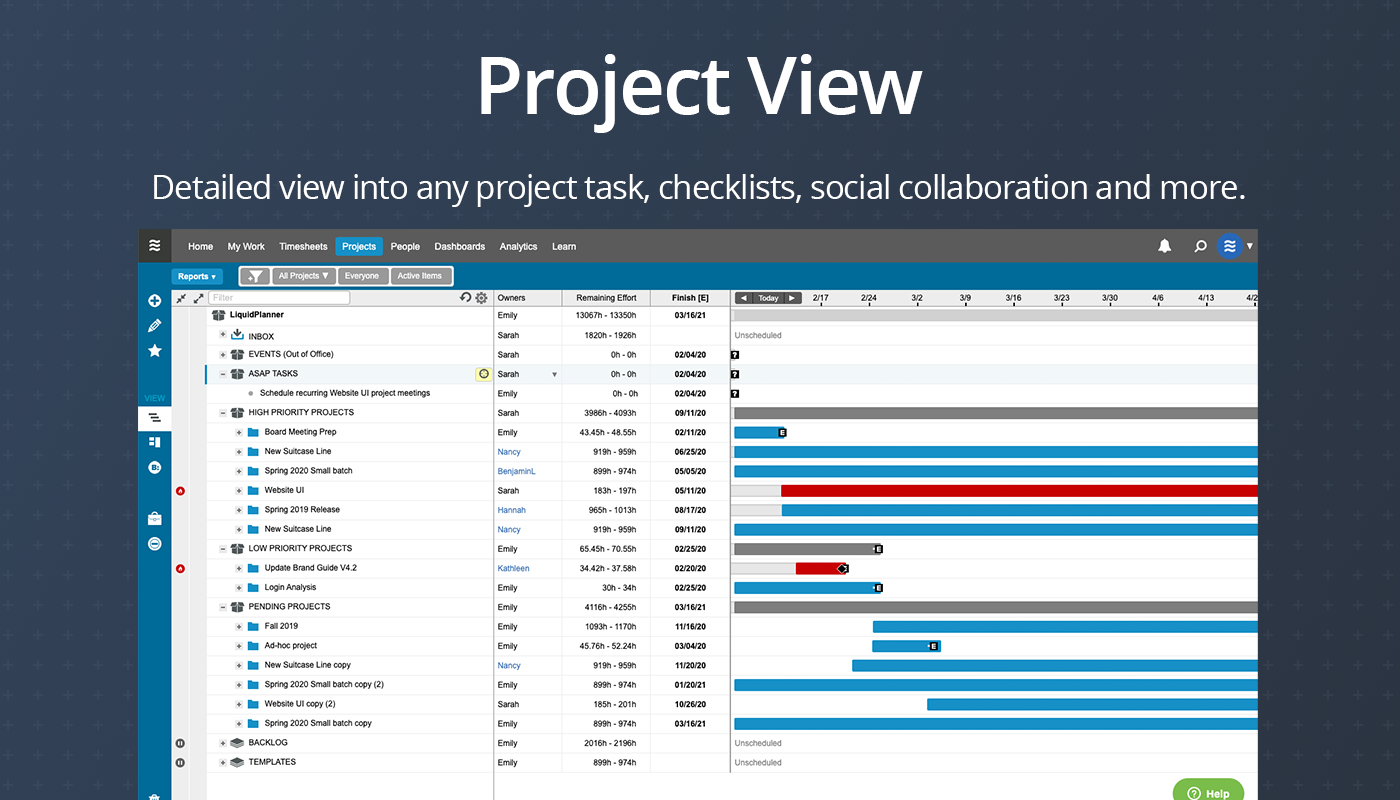Switch to the board/card view icon
The image size is (1400, 800).
(x=154, y=442)
